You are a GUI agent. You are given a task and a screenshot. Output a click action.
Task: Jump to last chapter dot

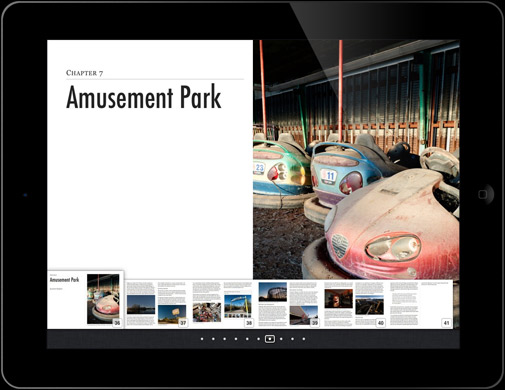[x=304, y=339]
